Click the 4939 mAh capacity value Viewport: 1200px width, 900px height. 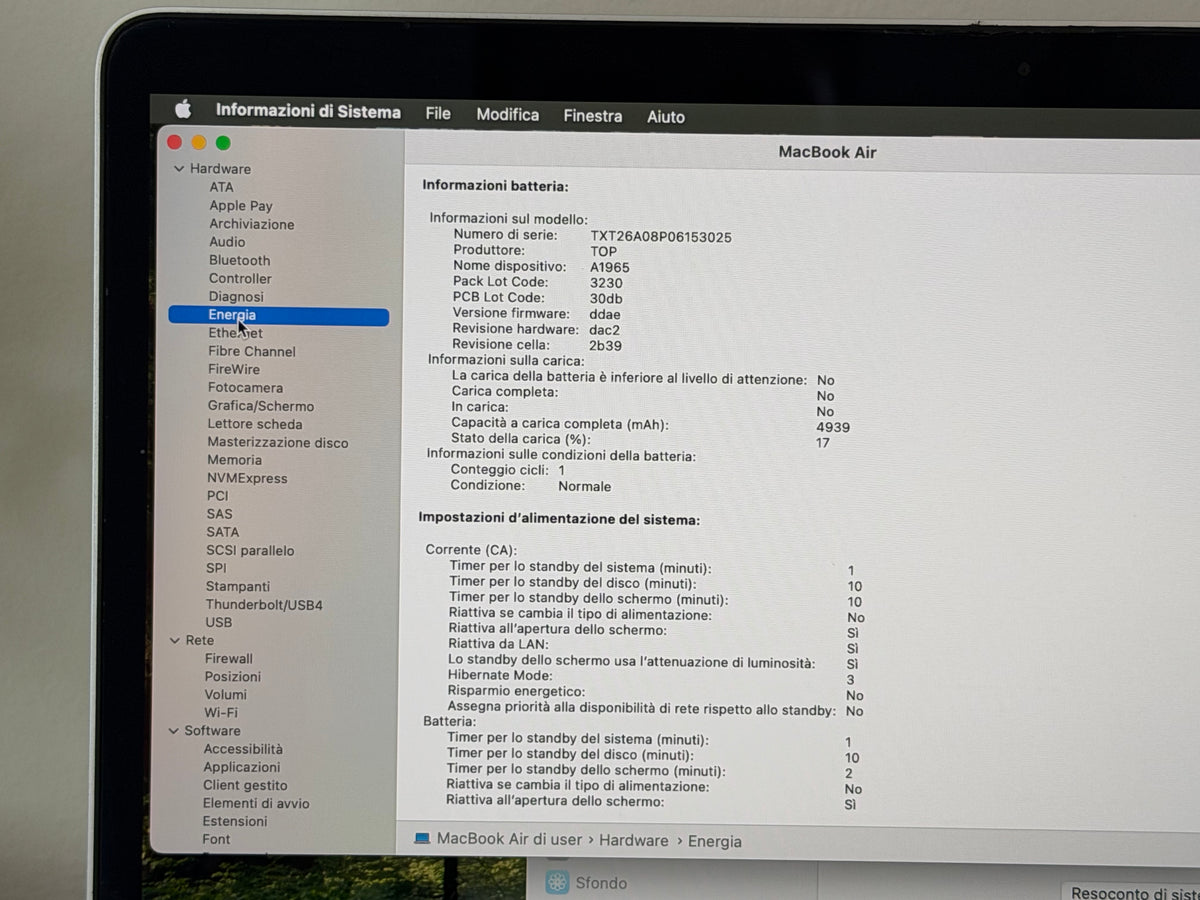(833, 427)
